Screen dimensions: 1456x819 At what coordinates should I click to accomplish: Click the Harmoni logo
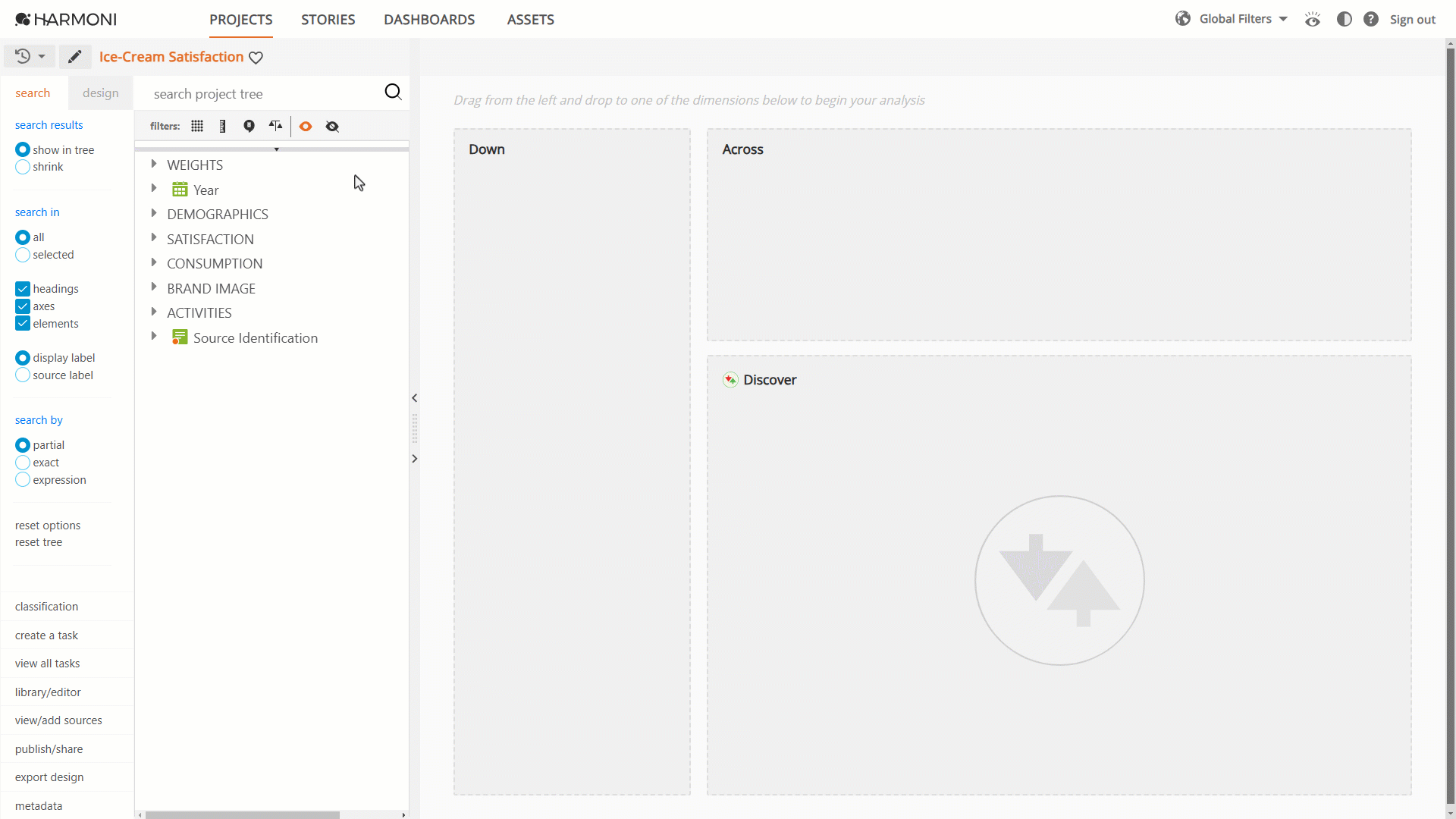tap(66, 19)
